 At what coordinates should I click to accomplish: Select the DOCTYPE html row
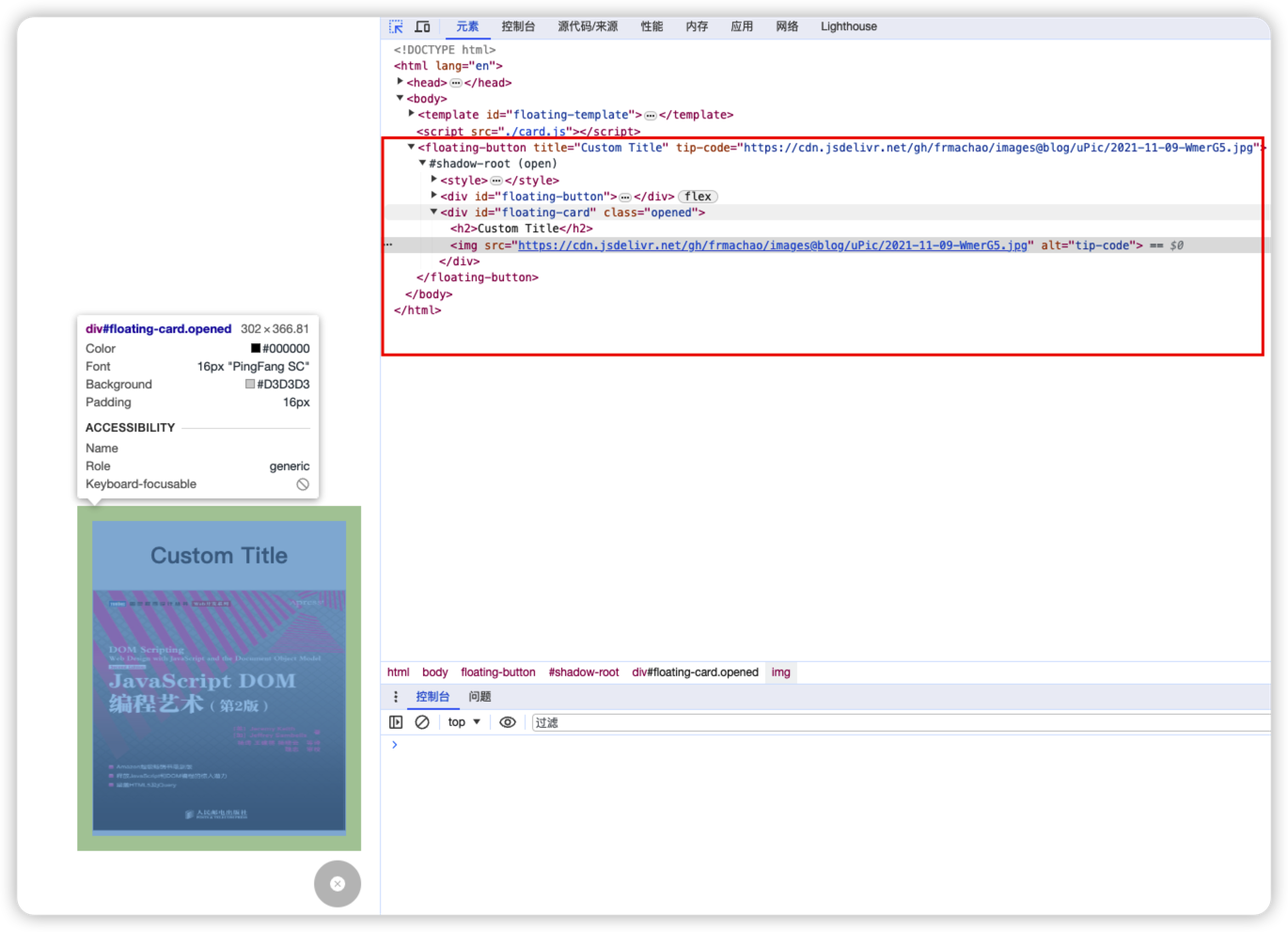click(444, 50)
